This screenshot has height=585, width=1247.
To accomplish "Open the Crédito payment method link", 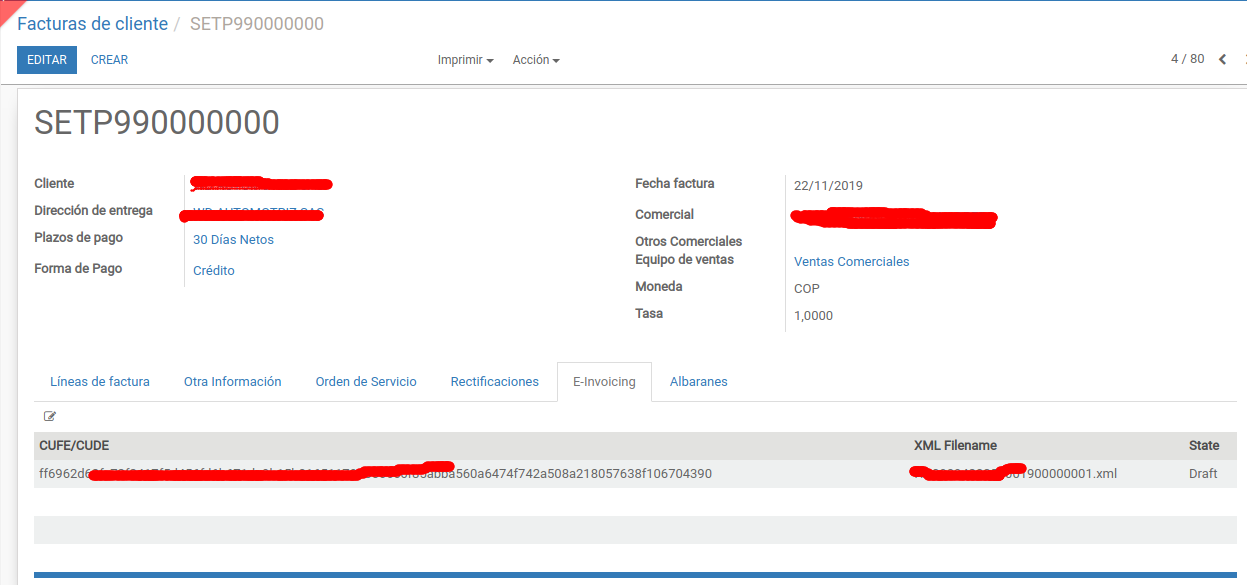I will click(x=214, y=271).
